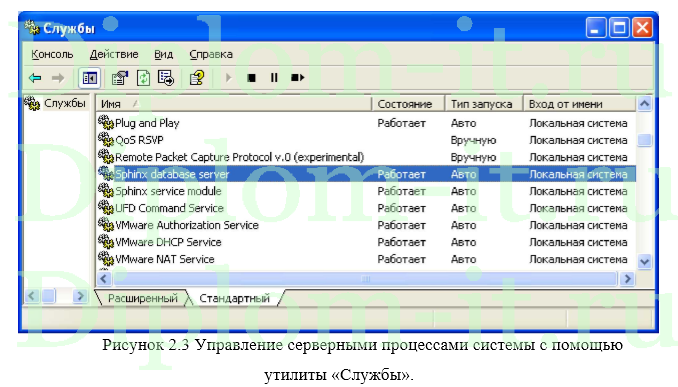Viewport: 678px width, 387px height.
Task: Click the list horizontal scrollbar right arrow
Action: (627, 279)
